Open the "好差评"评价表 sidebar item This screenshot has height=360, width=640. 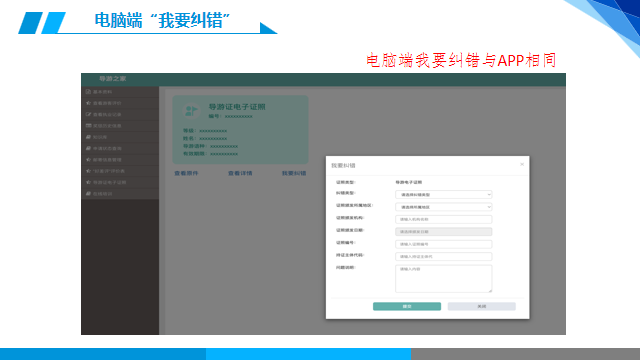(120, 171)
